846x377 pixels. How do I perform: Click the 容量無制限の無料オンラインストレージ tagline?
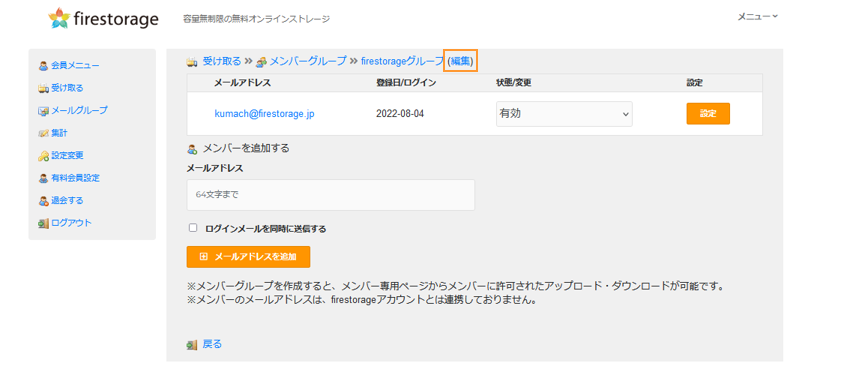pos(257,19)
